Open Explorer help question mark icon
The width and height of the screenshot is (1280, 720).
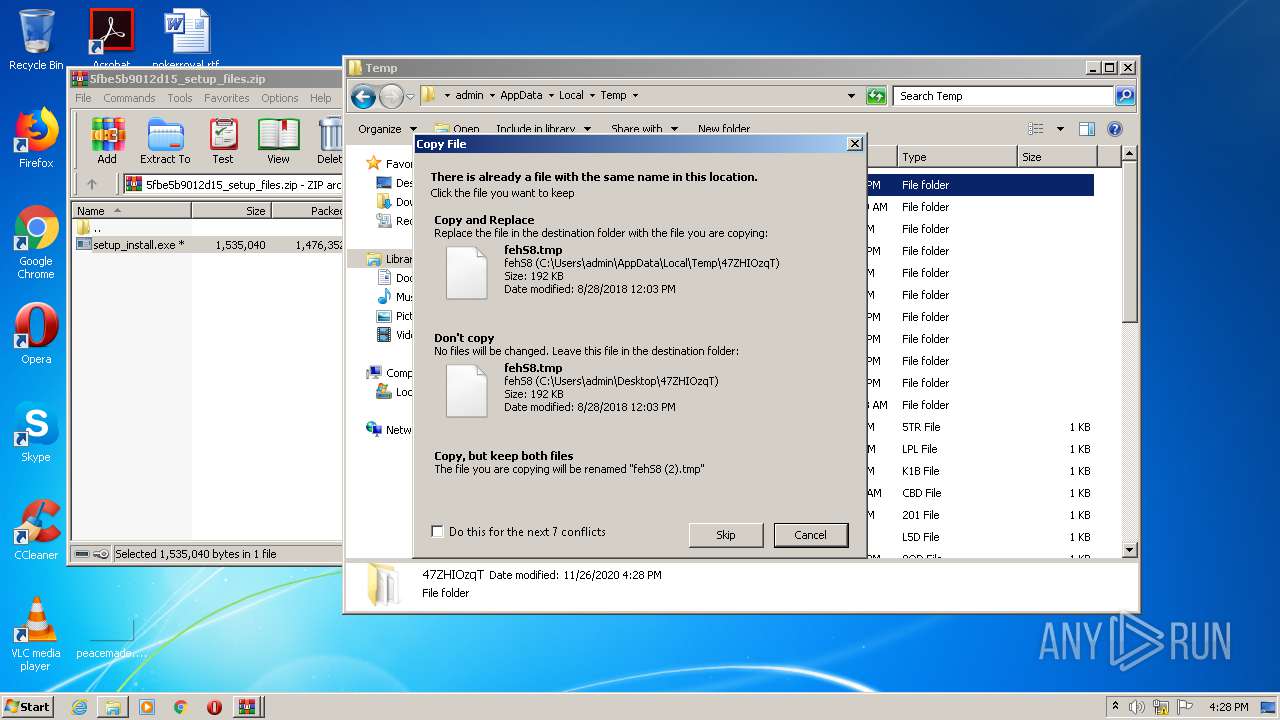tap(1115, 129)
